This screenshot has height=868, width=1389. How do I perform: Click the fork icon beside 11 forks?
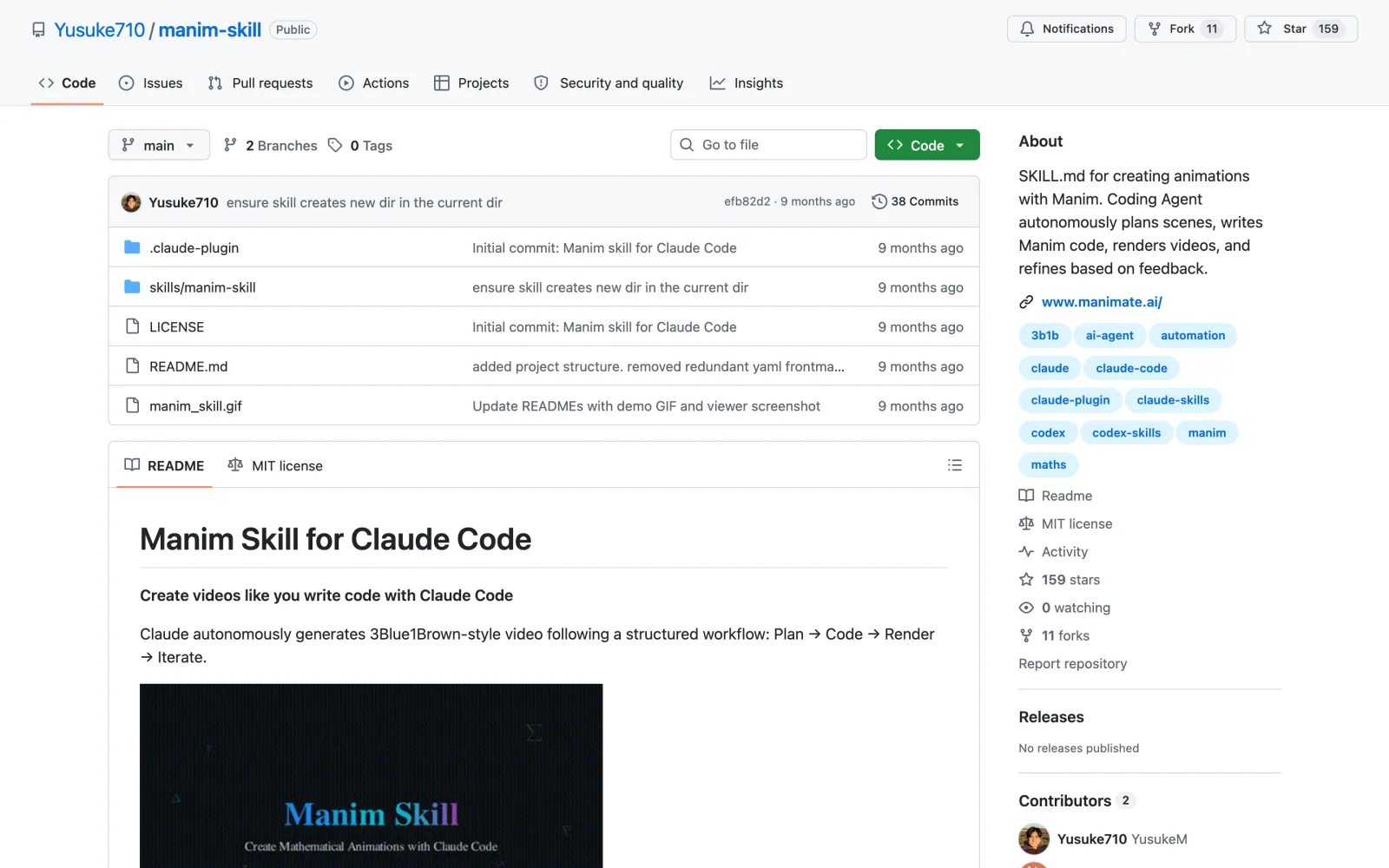pyautogui.click(x=1026, y=635)
